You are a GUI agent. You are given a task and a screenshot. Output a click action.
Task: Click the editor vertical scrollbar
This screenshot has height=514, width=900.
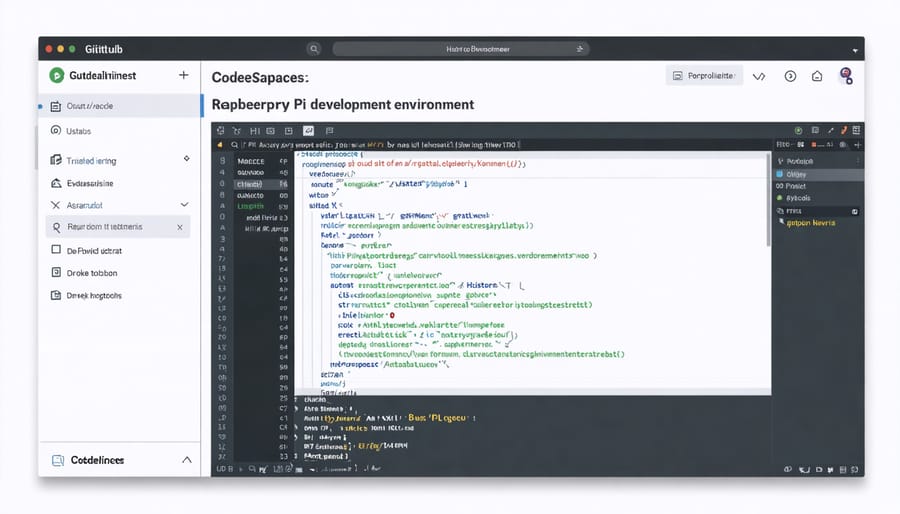click(768, 198)
